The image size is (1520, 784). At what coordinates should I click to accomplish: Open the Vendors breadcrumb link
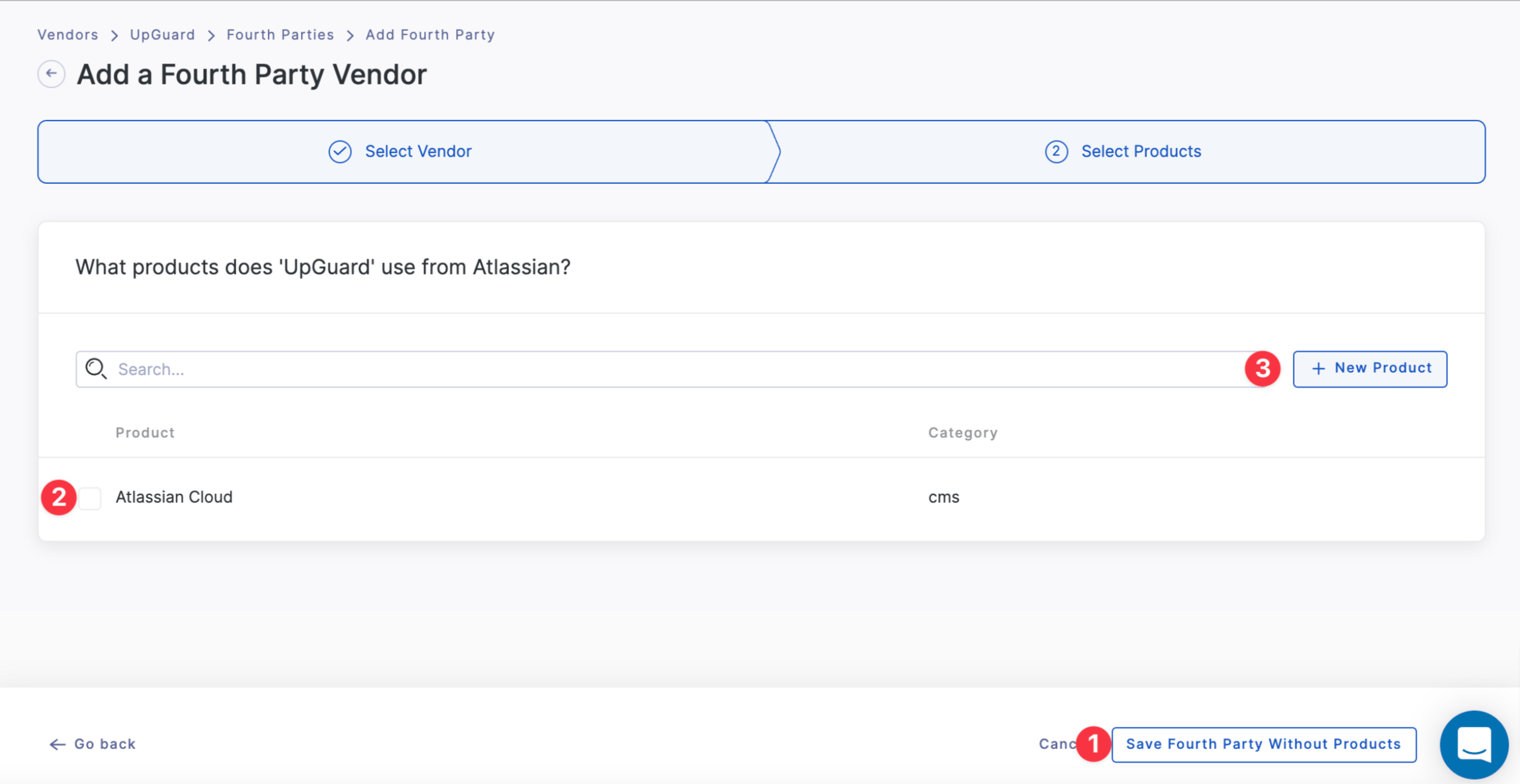click(67, 34)
